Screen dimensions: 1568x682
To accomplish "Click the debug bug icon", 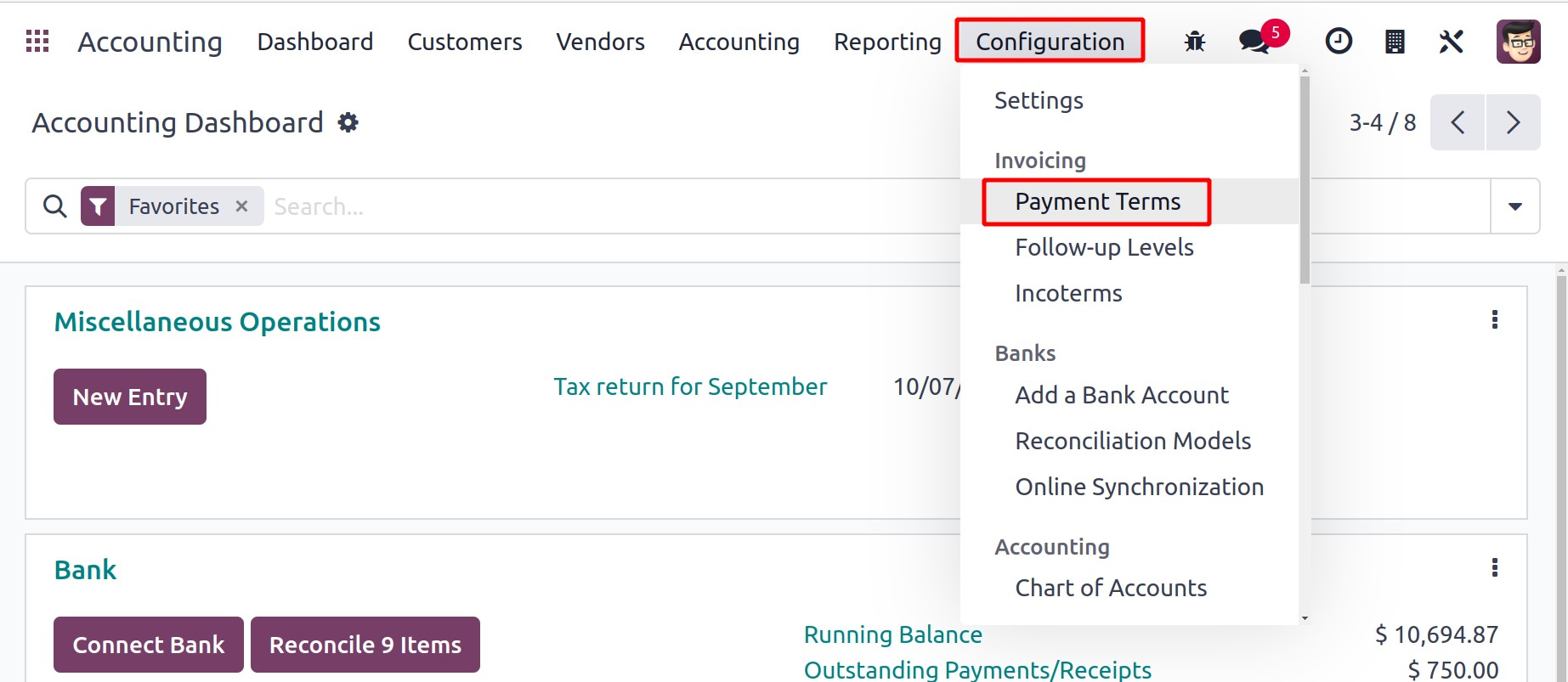I will [1195, 41].
